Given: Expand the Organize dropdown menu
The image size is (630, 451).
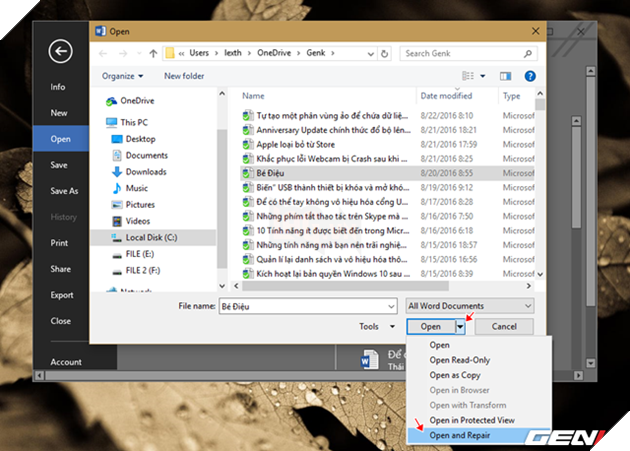Looking at the screenshot, I should (x=122, y=76).
